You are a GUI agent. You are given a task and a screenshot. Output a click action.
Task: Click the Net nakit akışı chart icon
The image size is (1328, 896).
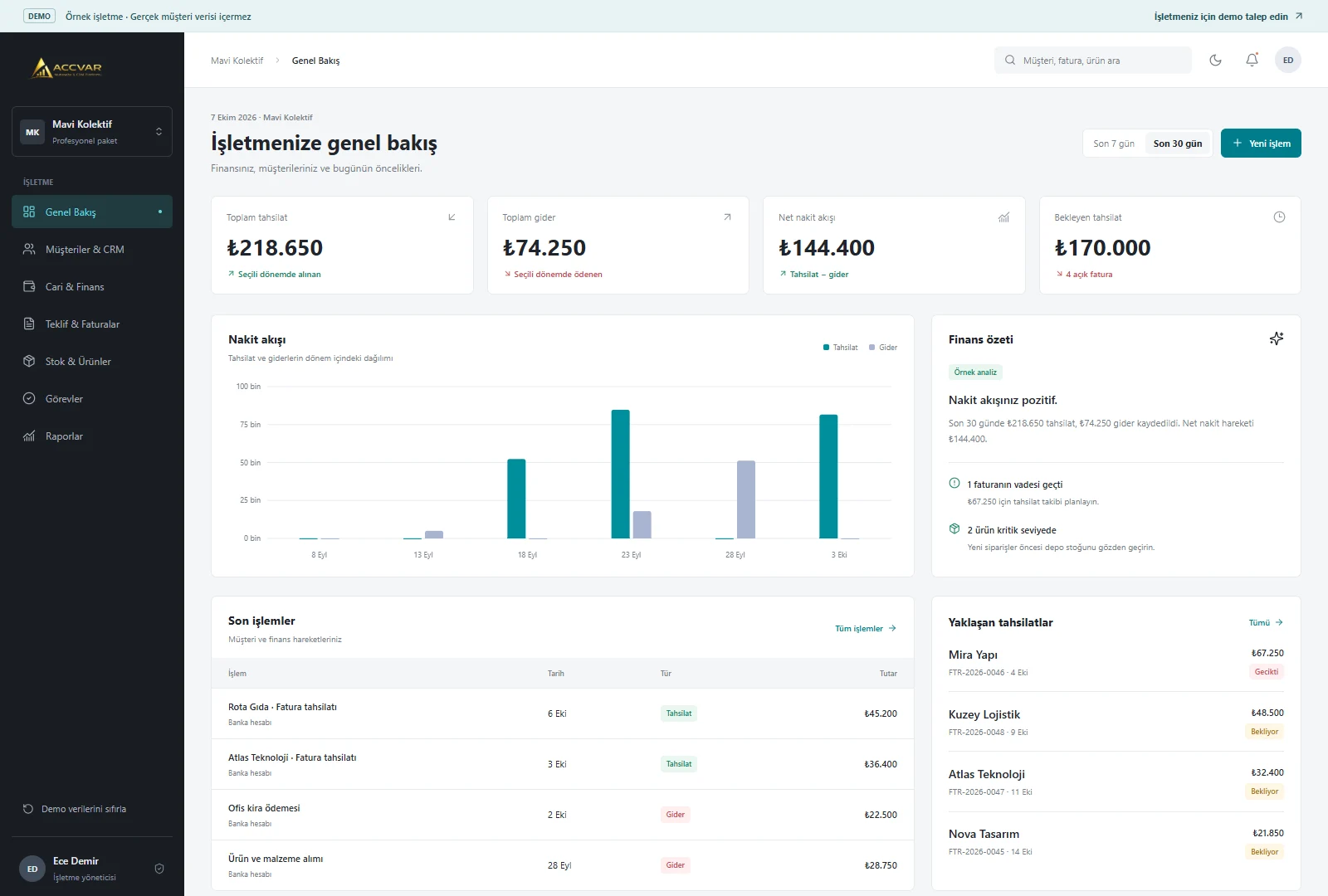[1003, 217]
